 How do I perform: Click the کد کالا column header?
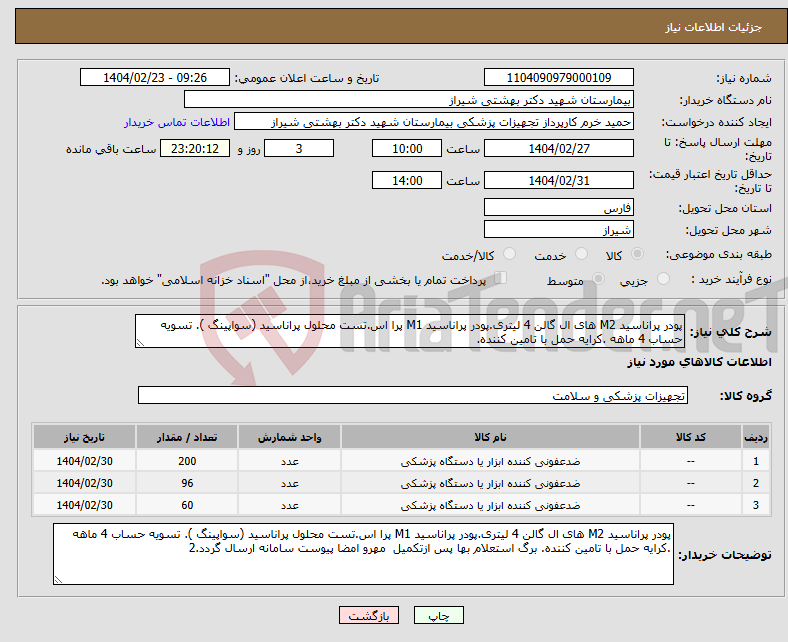pos(690,437)
